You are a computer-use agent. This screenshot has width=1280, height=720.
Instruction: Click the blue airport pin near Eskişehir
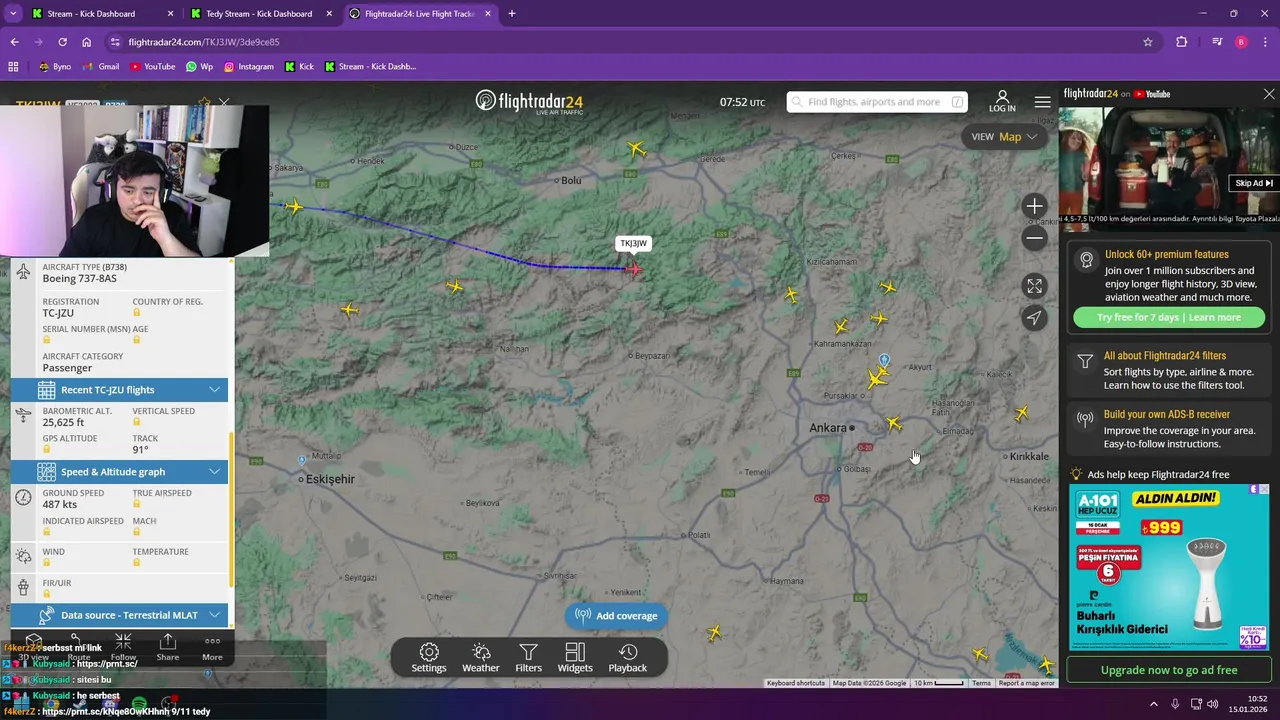302,460
